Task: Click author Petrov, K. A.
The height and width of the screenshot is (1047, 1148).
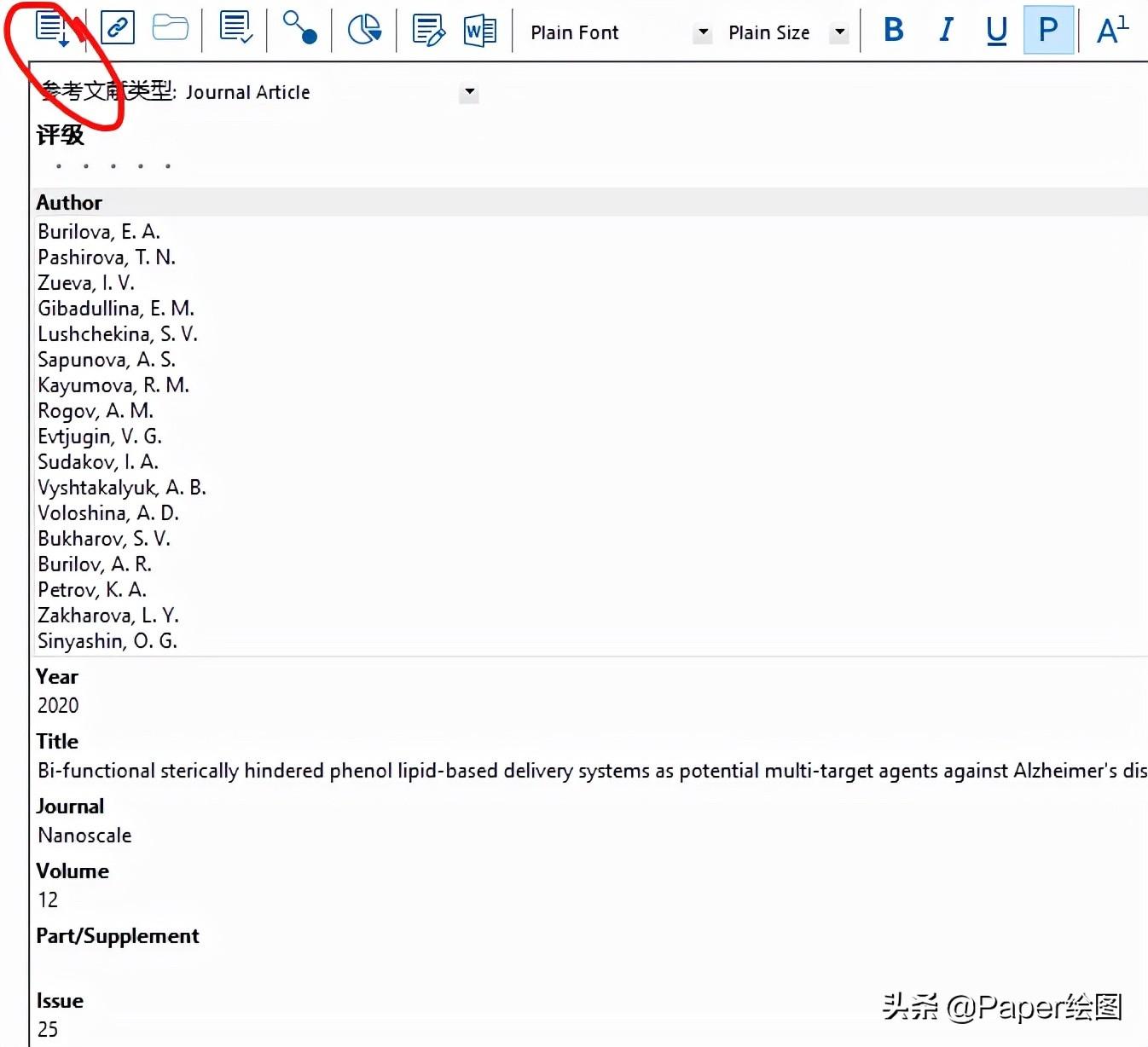Action: click(92, 590)
